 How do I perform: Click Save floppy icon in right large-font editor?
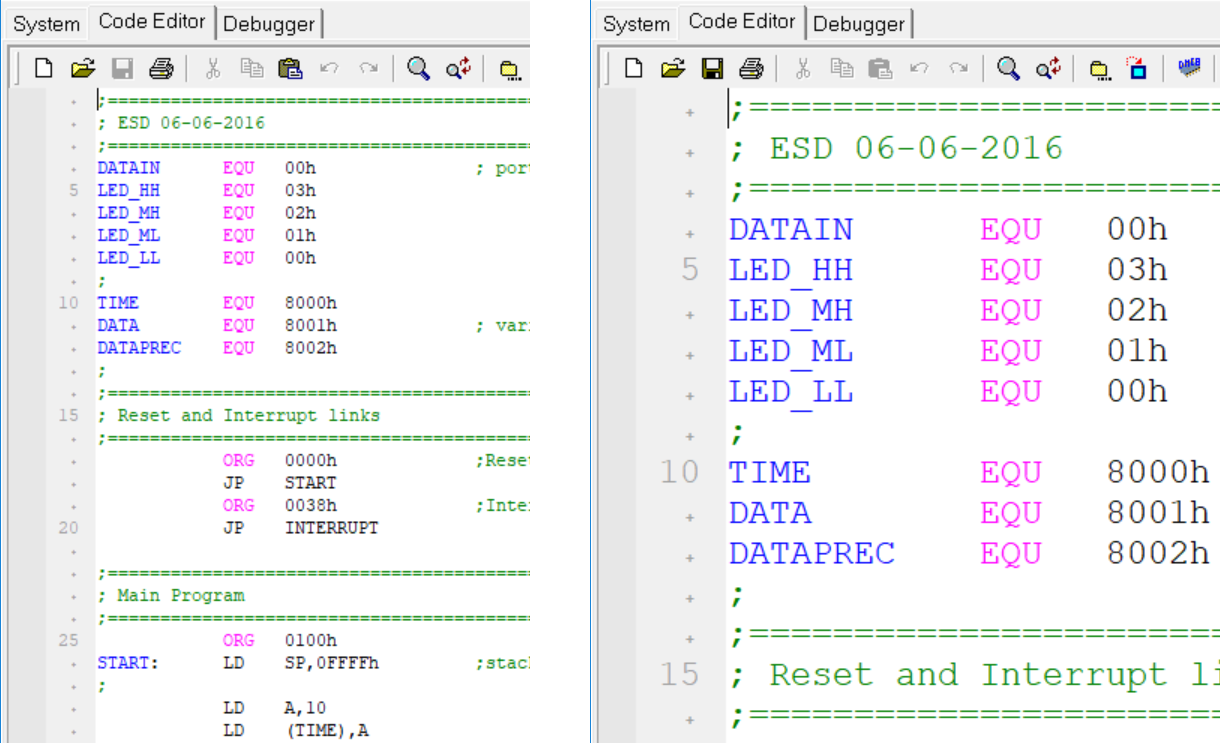(712, 68)
